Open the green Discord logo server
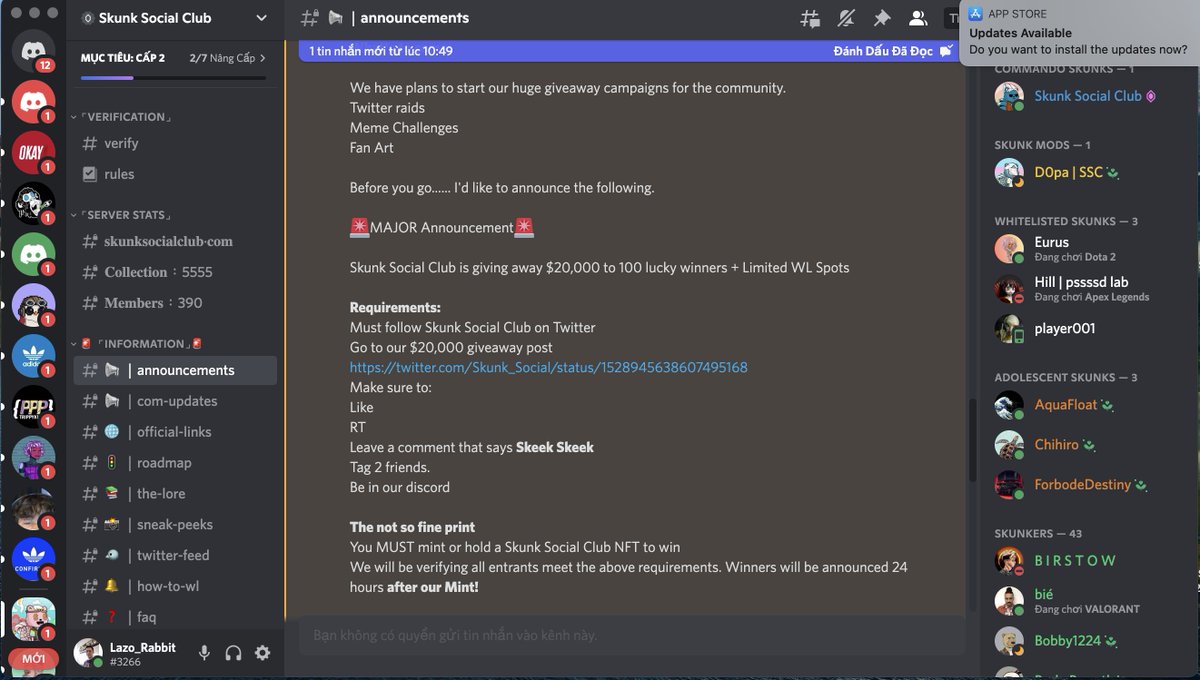The width and height of the screenshot is (1200, 680). point(33,254)
